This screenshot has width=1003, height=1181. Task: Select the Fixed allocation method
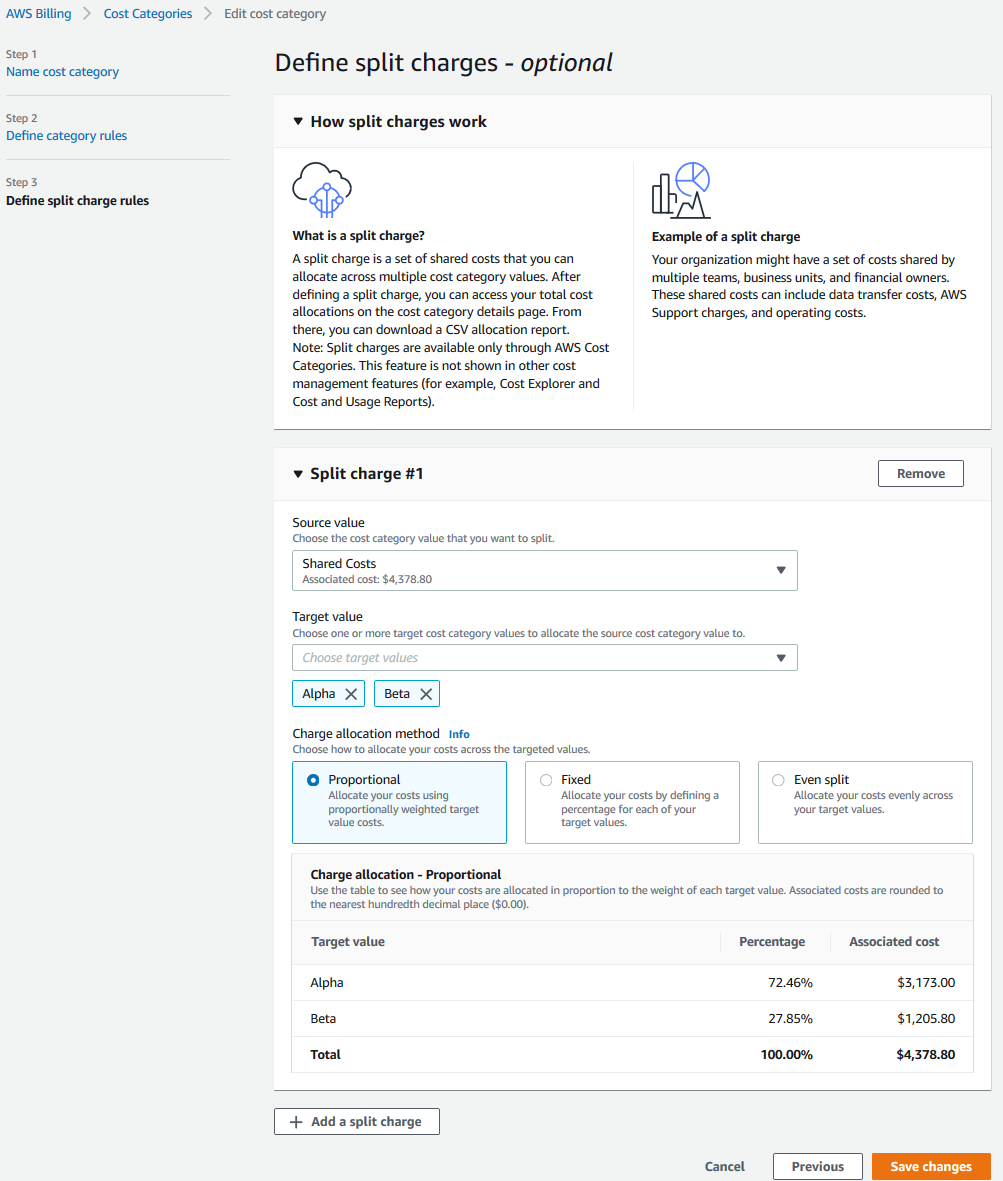(x=545, y=780)
